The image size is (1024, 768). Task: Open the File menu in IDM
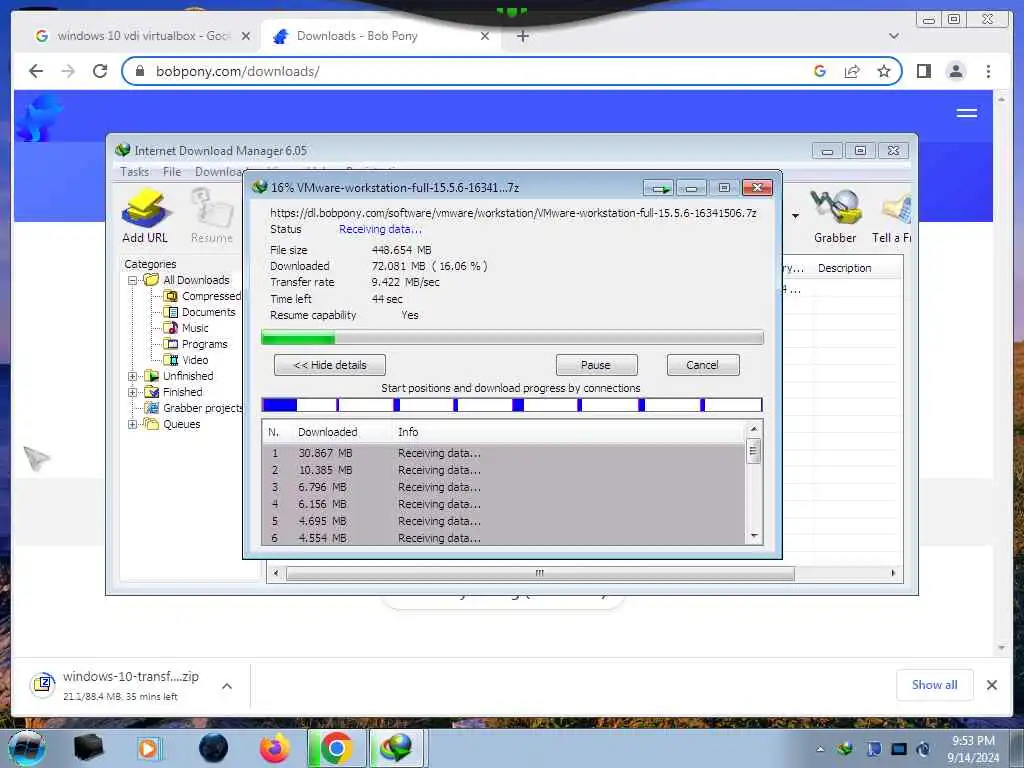point(172,172)
